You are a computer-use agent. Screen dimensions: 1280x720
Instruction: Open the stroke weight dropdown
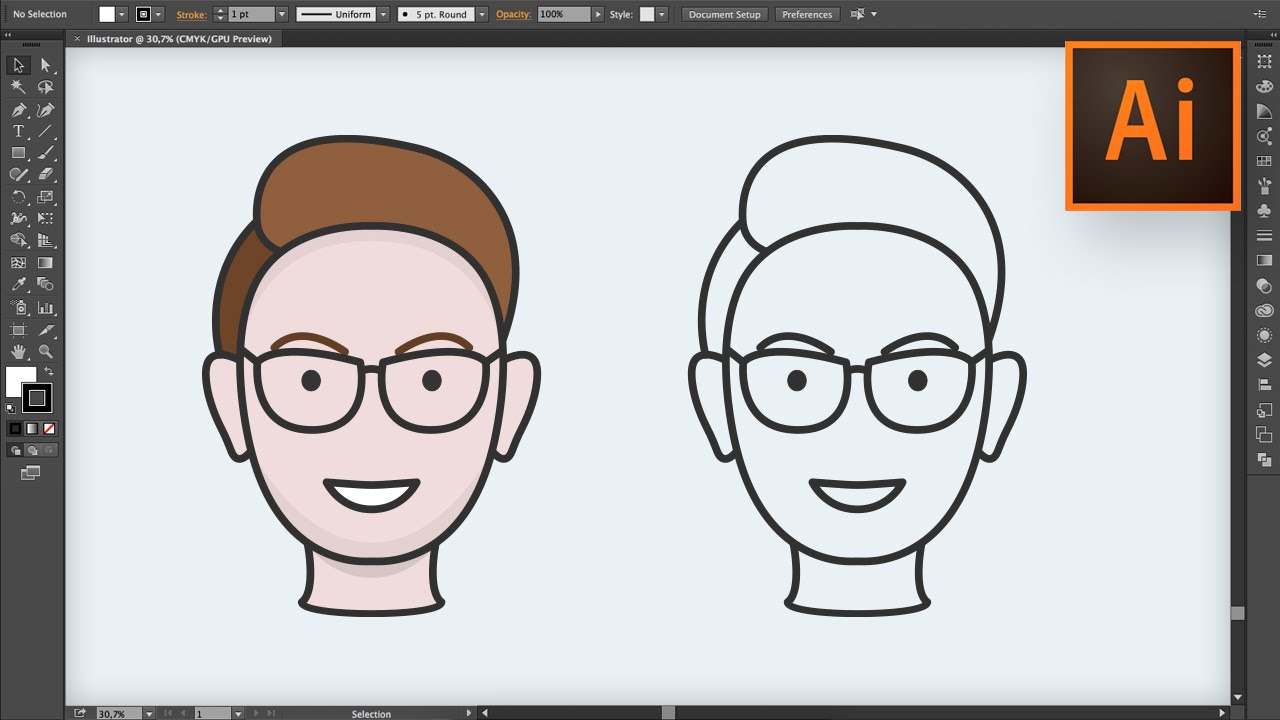[281, 15]
